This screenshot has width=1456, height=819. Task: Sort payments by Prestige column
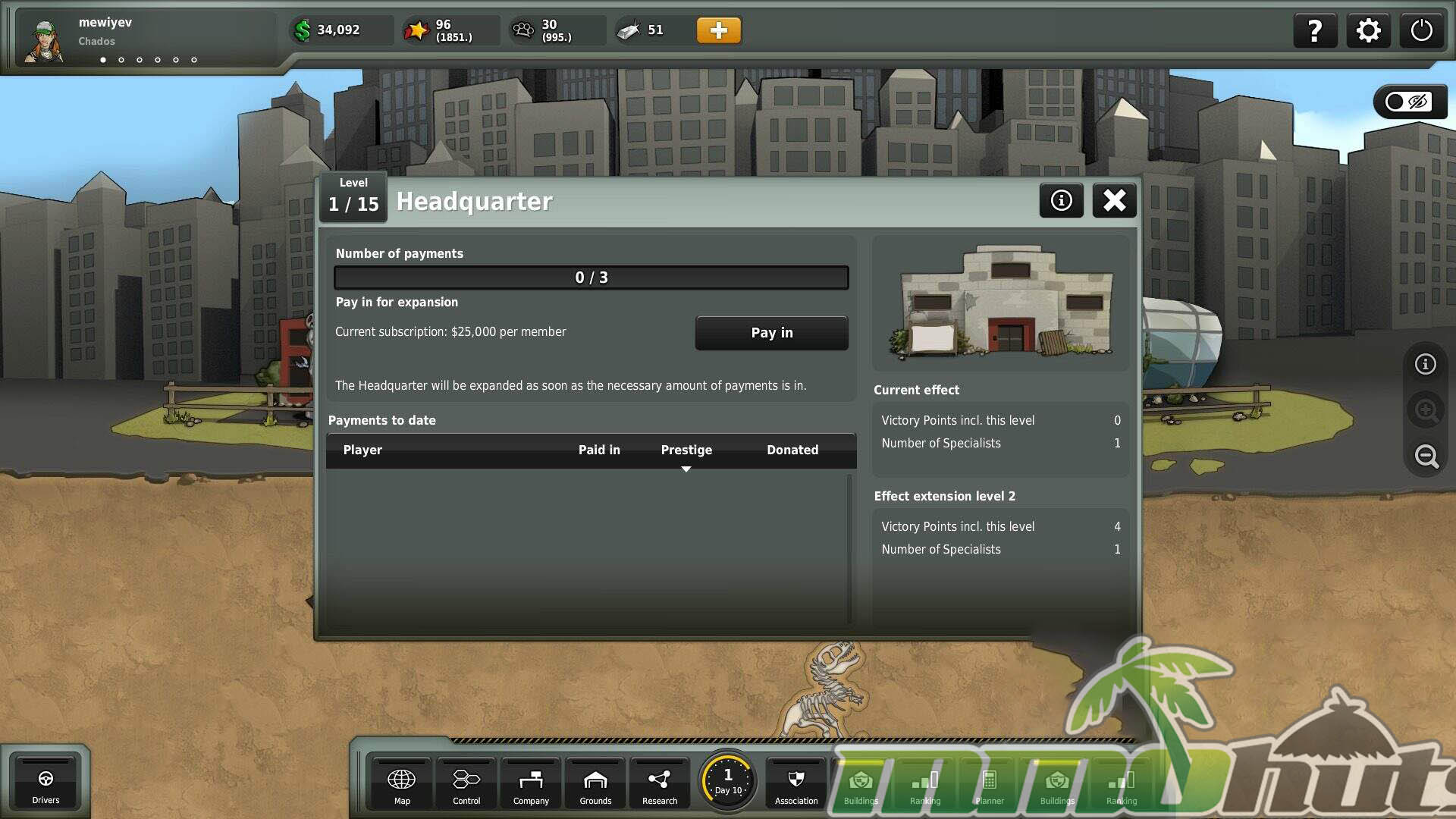coord(686,450)
